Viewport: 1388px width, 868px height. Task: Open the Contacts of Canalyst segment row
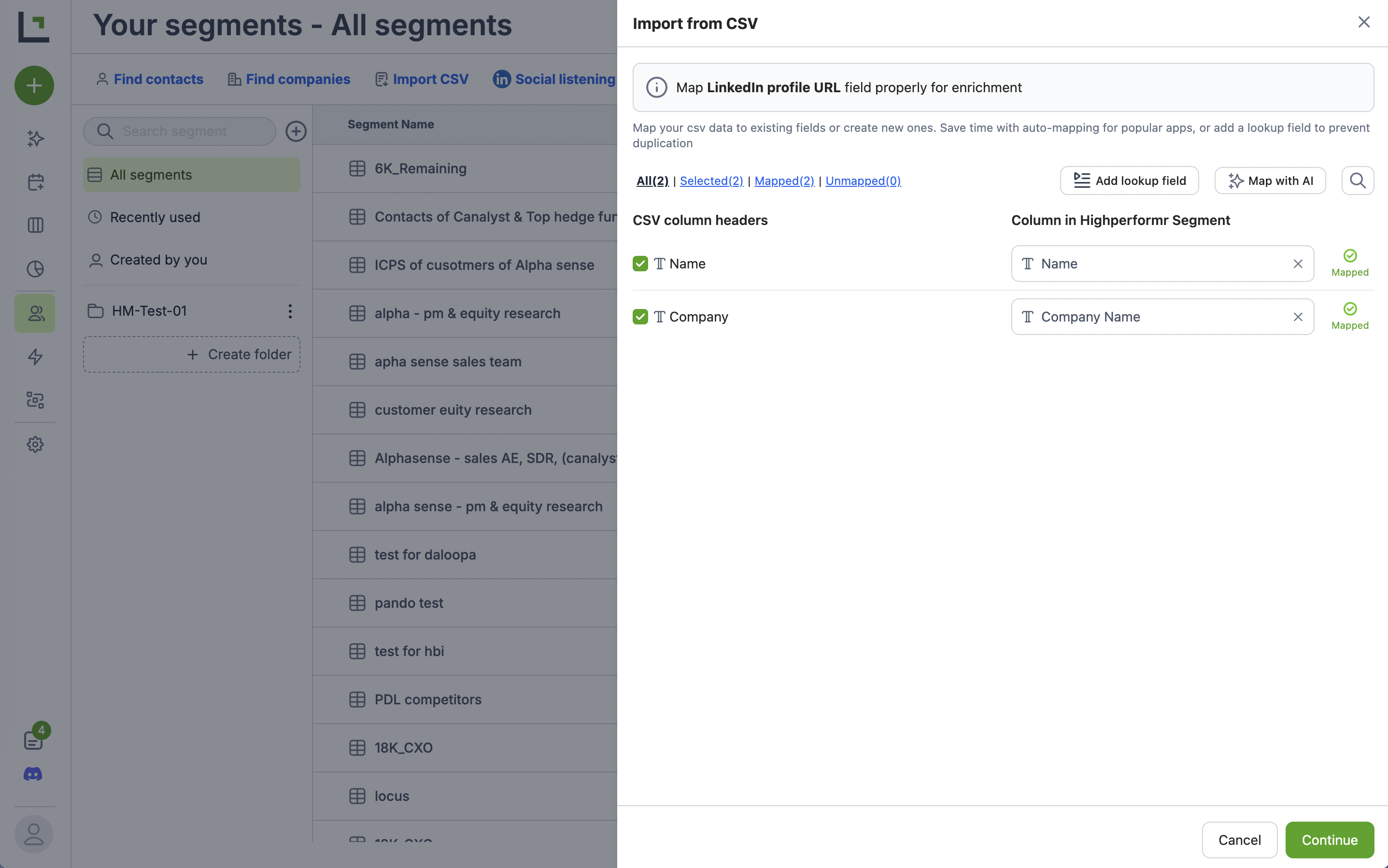coord(465,217)
